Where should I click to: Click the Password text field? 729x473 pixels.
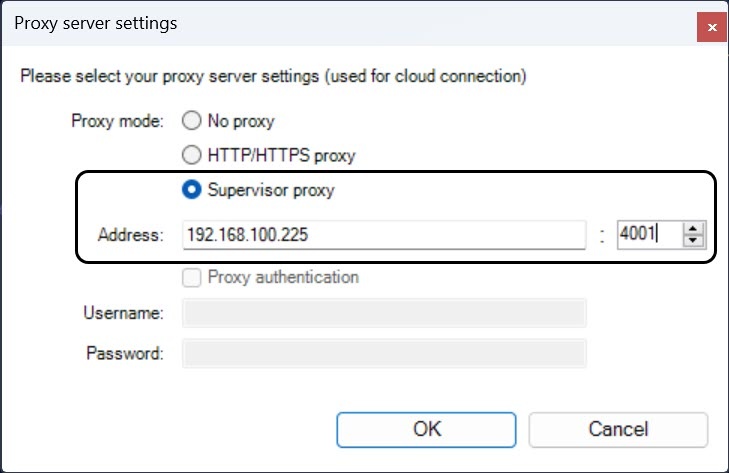(384, 353)
